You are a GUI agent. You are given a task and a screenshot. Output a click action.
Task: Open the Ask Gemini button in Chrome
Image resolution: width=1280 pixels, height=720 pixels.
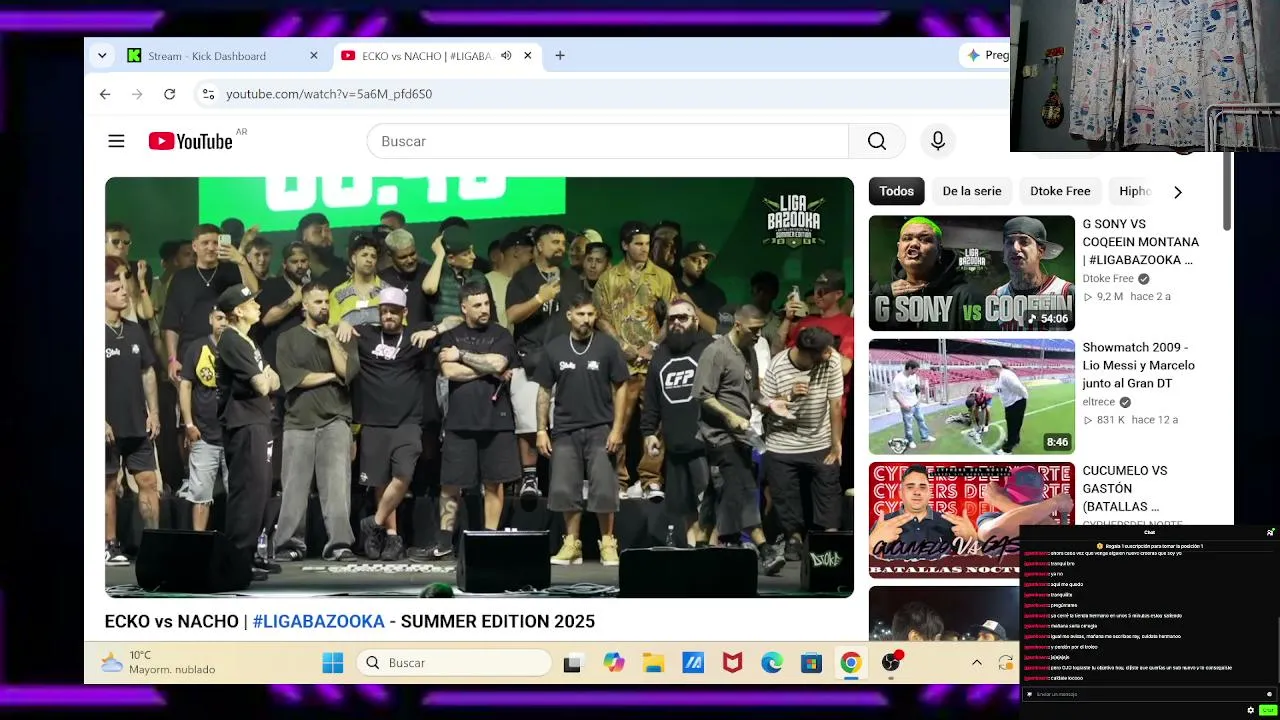986,56
